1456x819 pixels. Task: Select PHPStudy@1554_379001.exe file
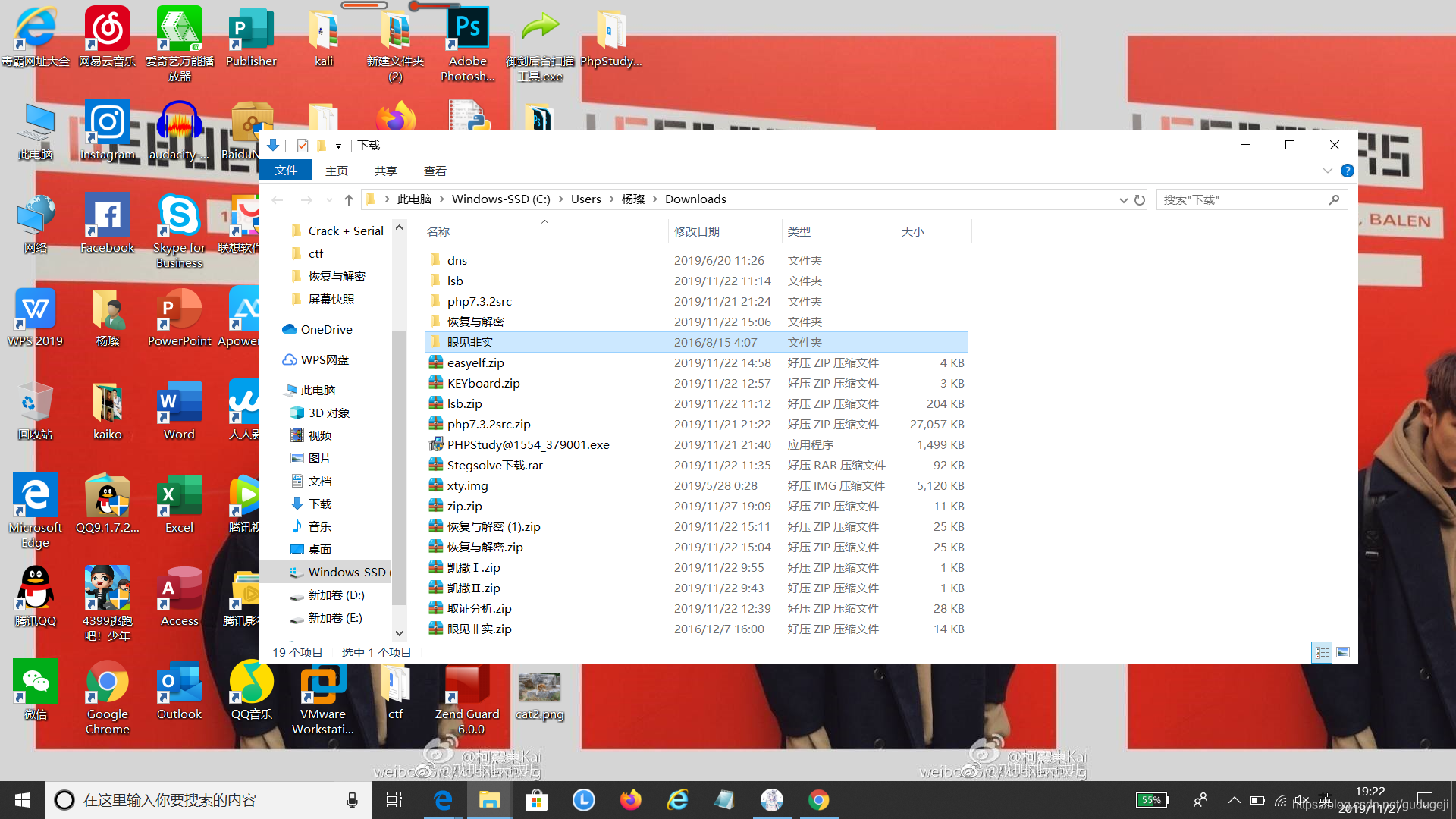point(526,444)
